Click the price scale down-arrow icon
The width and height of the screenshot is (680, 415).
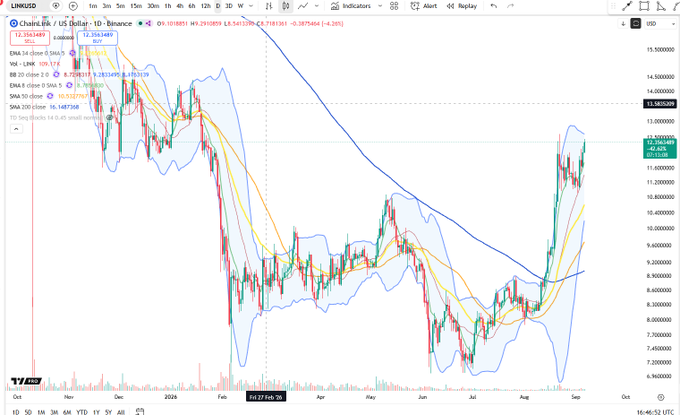click(623, 24)
